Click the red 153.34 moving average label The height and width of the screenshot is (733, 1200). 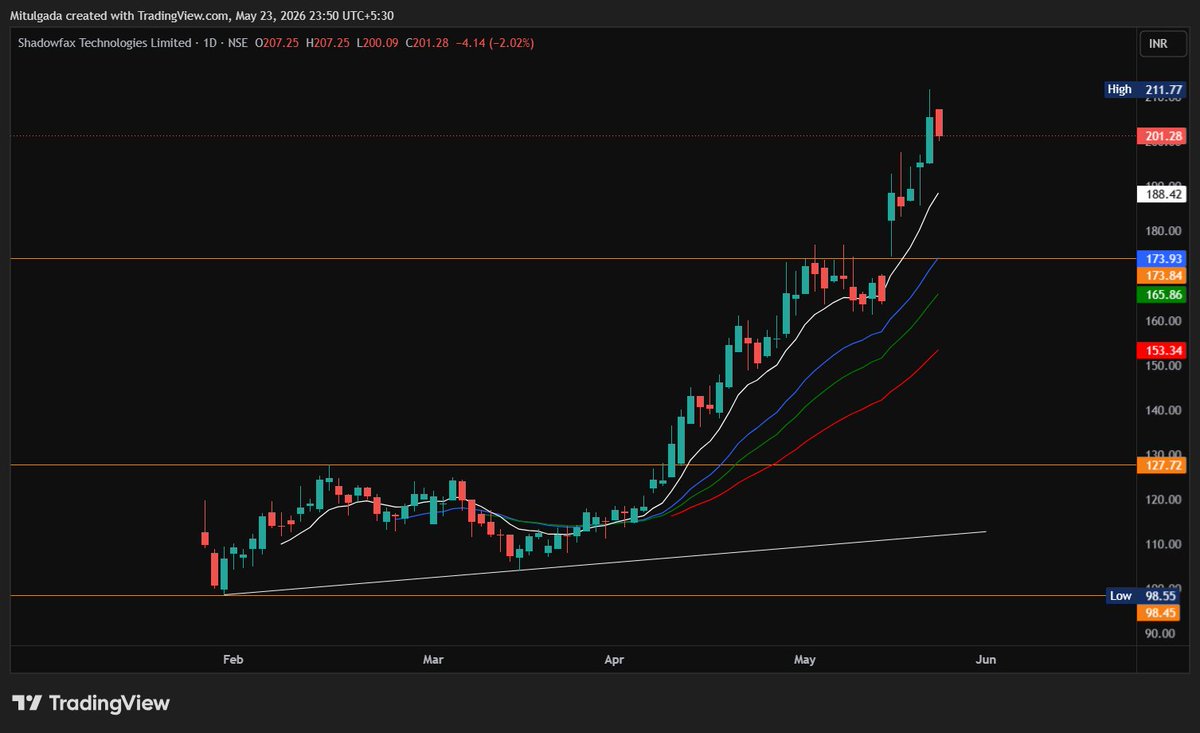1162,351
